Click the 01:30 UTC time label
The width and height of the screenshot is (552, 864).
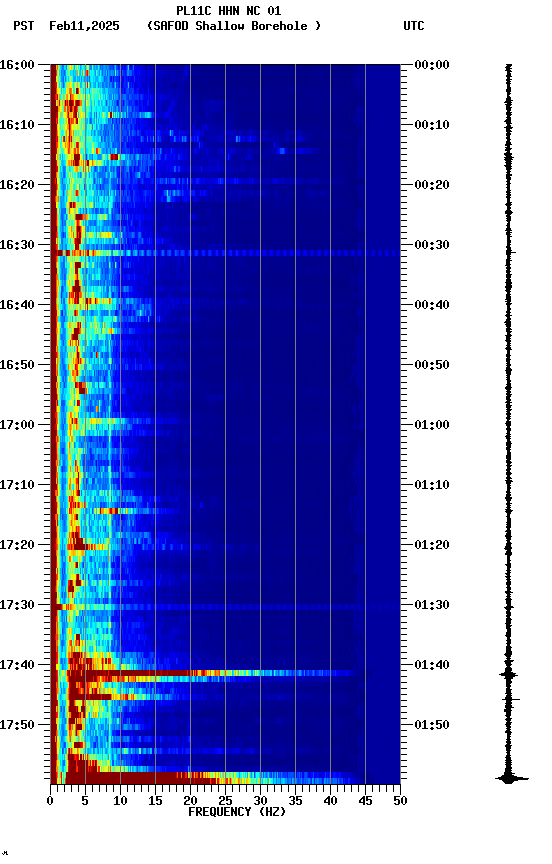432,605
